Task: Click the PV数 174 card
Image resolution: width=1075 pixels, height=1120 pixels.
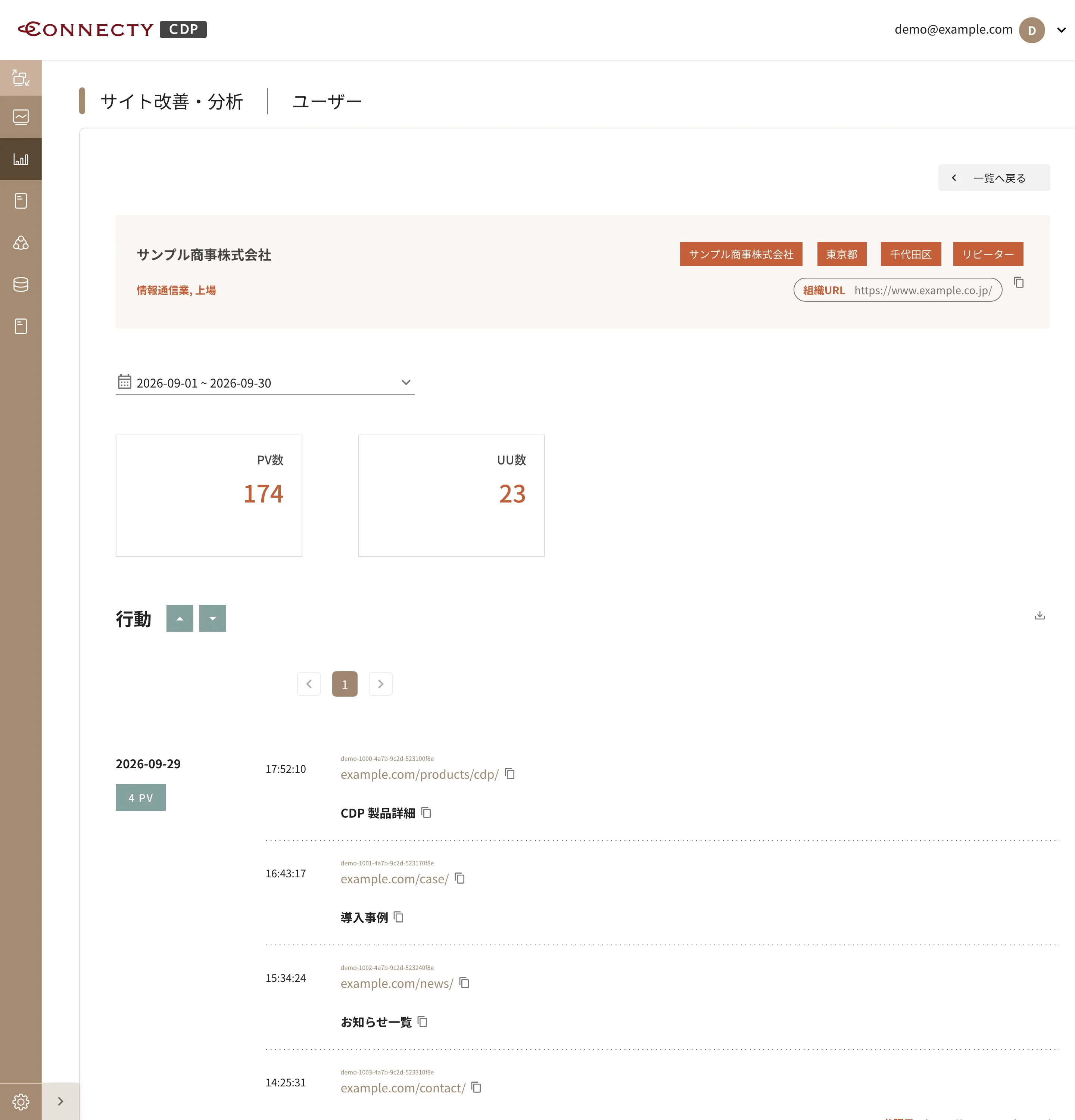Action: click(209, 495)
